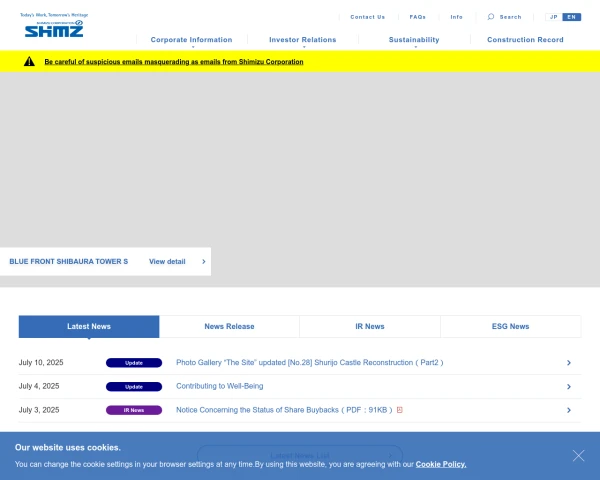Open the Contributing to Well-Being news item

coord(220,386)
